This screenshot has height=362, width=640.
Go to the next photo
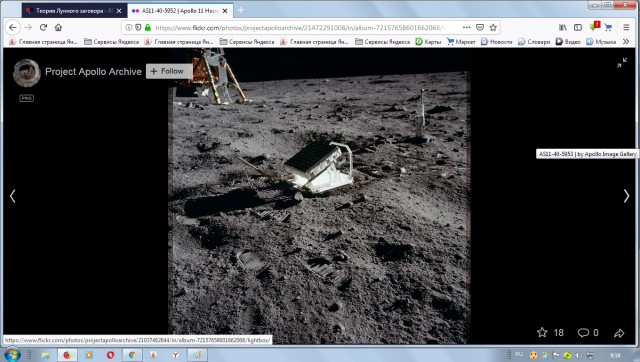tap(626, 196)
